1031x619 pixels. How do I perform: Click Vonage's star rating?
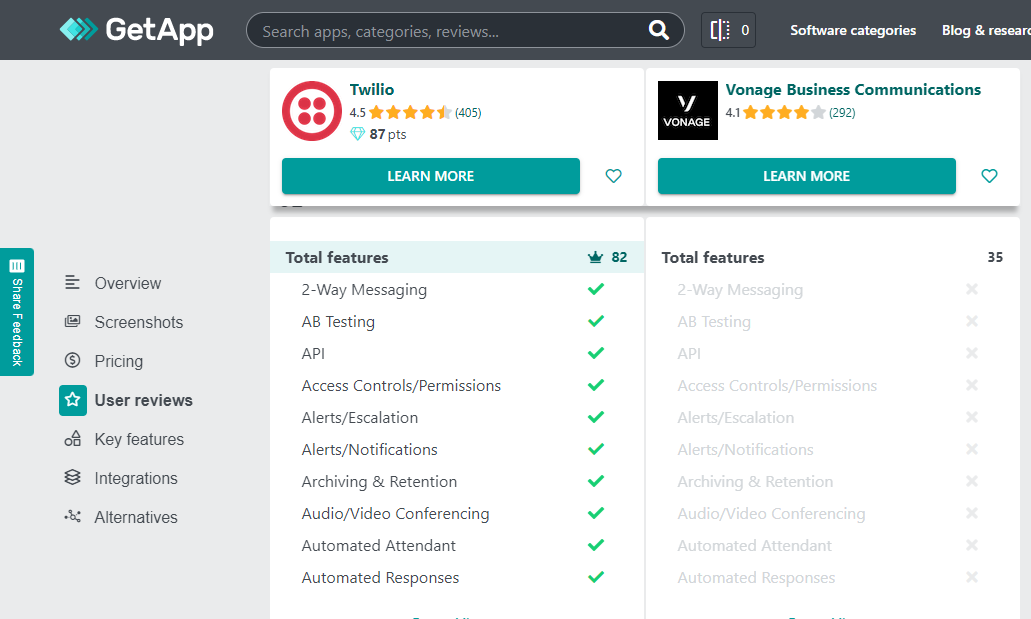784,112
